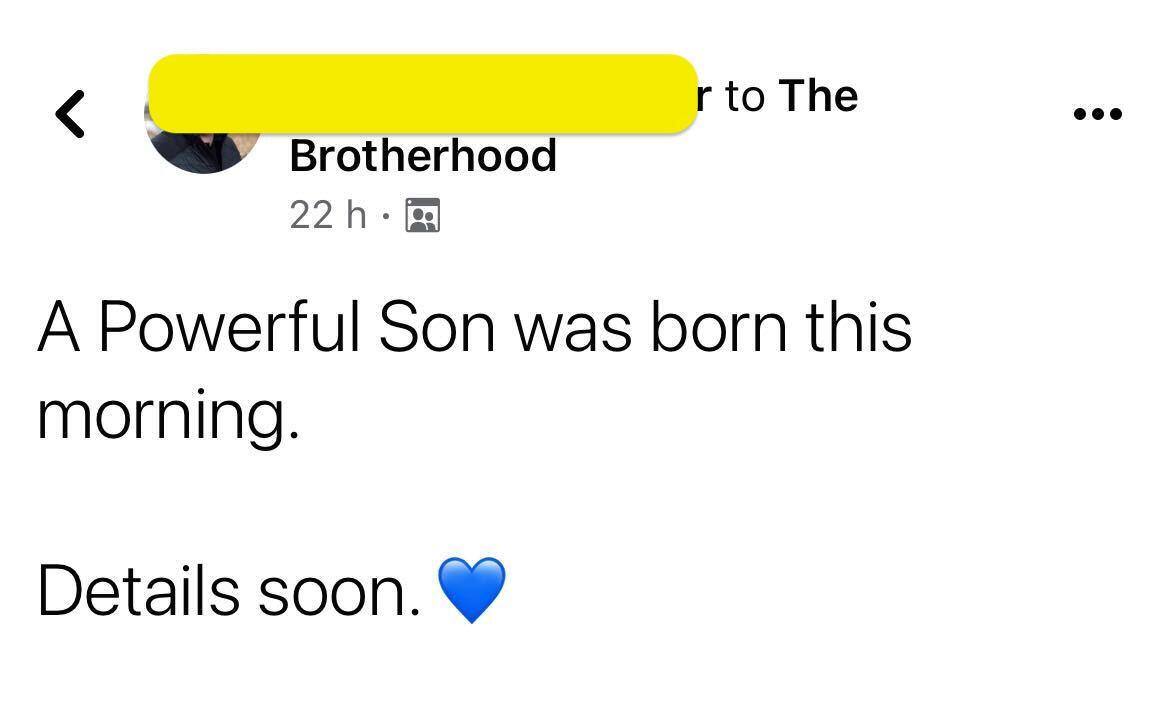The width and height of the screenshot is (1170, 707).
Task: Click the "A Powerful Son" post text
Action: click(x=266, y=328)
